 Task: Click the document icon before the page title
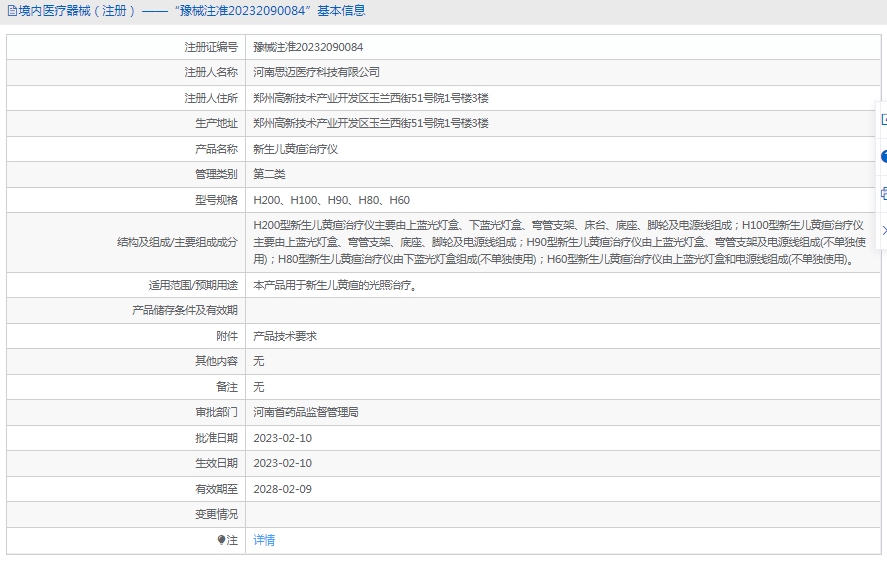pyautogui.click(x=12, y=11)
